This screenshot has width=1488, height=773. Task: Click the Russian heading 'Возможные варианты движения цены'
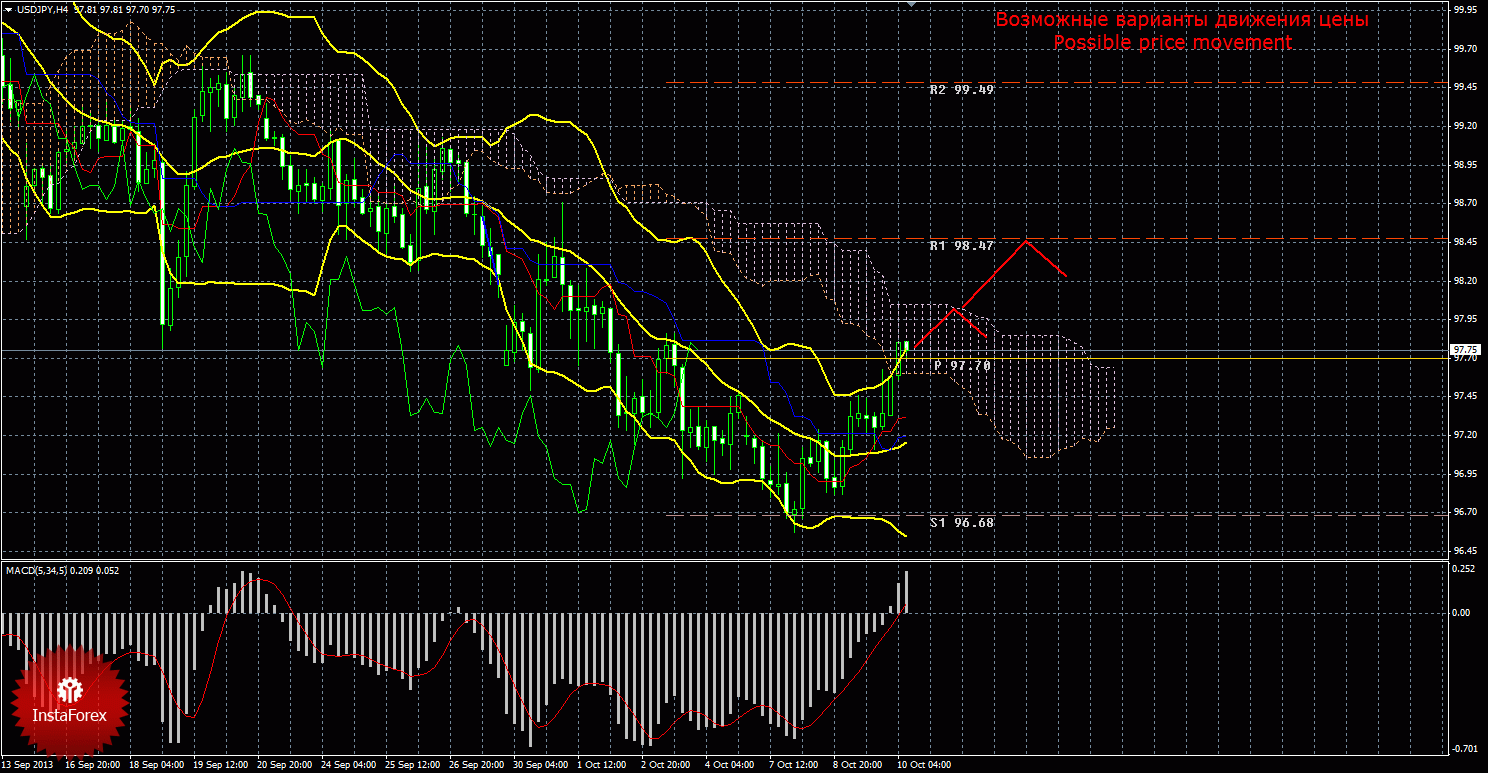pyautogui.click(x=1182, y=20)
